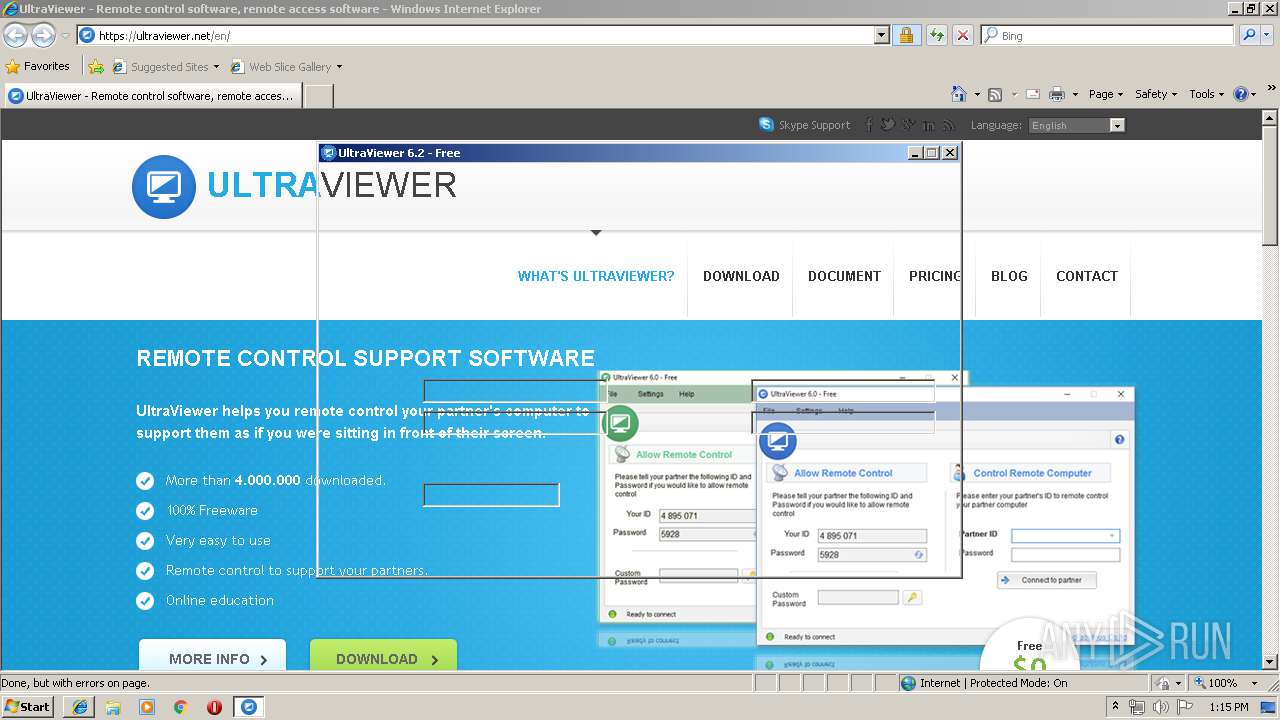Click the taskbar clock showing 1:15 PM
The image size is (1280, 720).
point(1228,707)
